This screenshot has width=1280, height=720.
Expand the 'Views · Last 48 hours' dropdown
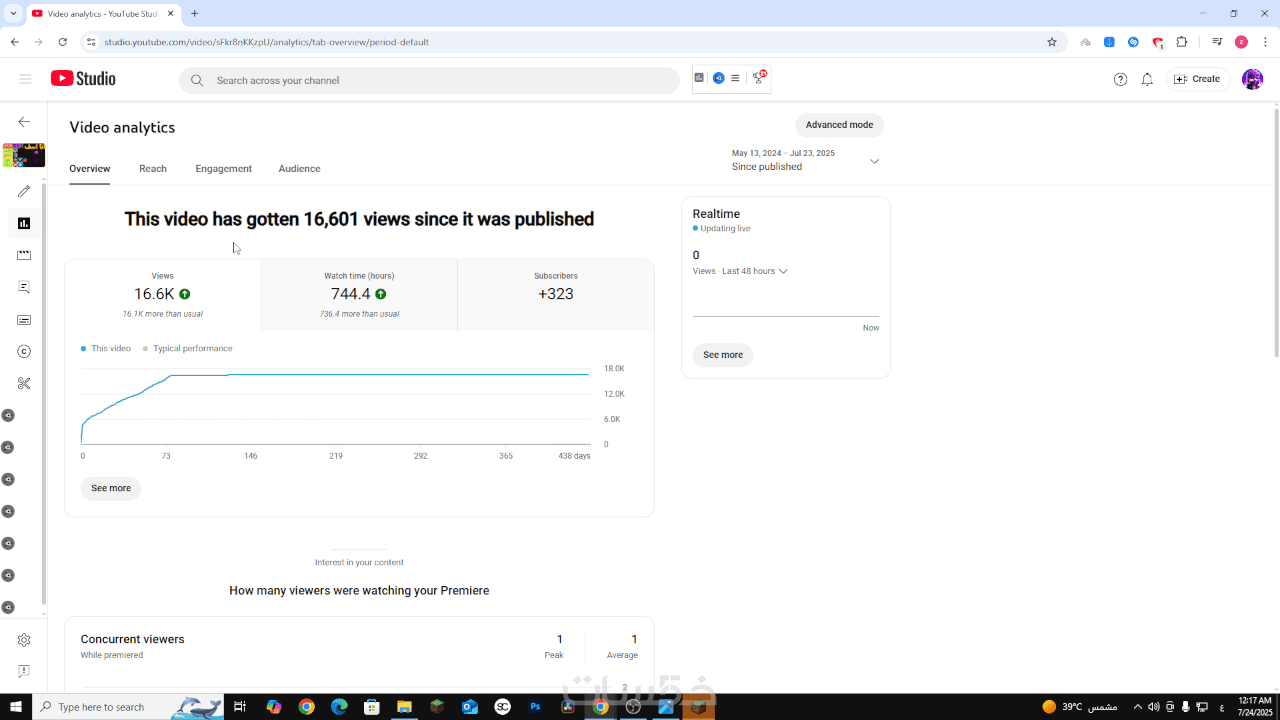(x=740, y=271)
